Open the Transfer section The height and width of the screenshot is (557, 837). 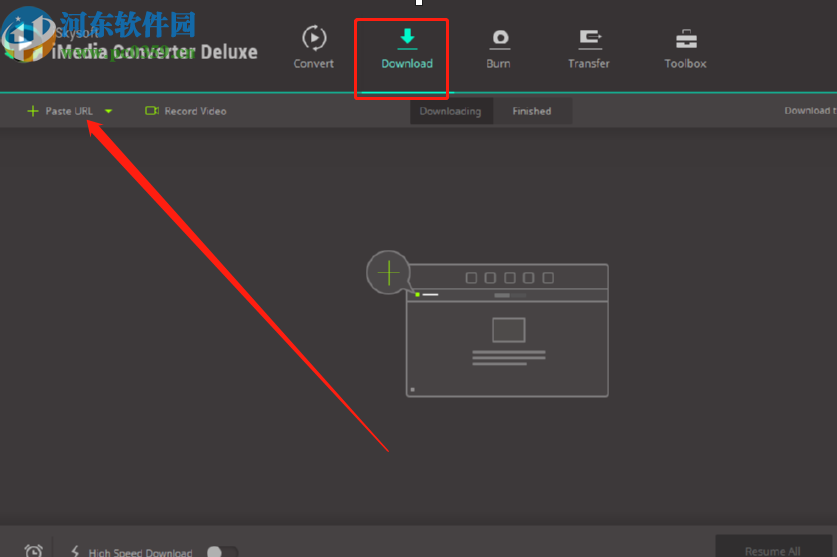tap(588, 49)
